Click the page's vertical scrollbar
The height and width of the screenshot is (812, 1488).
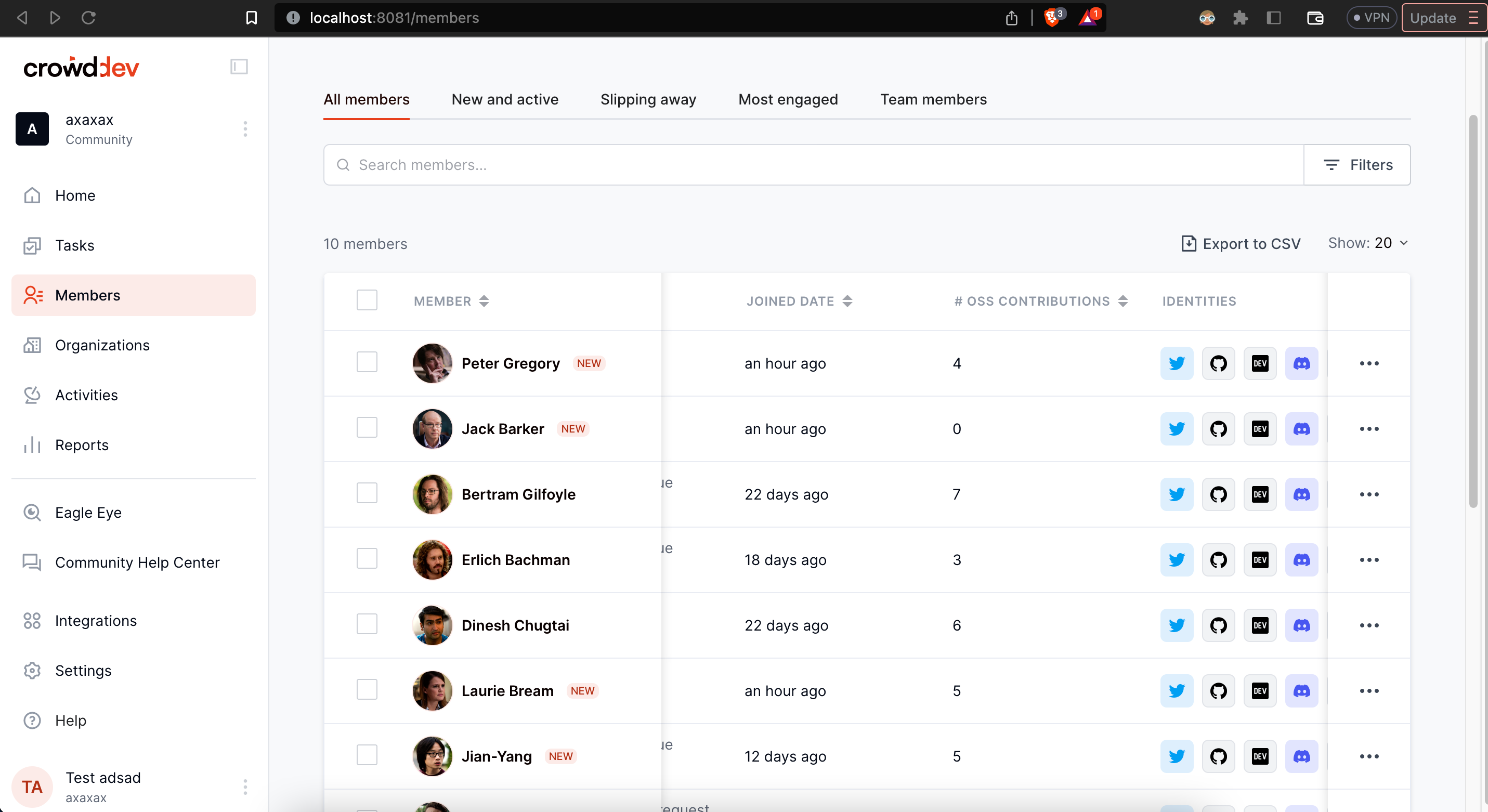pos(1472,312)
